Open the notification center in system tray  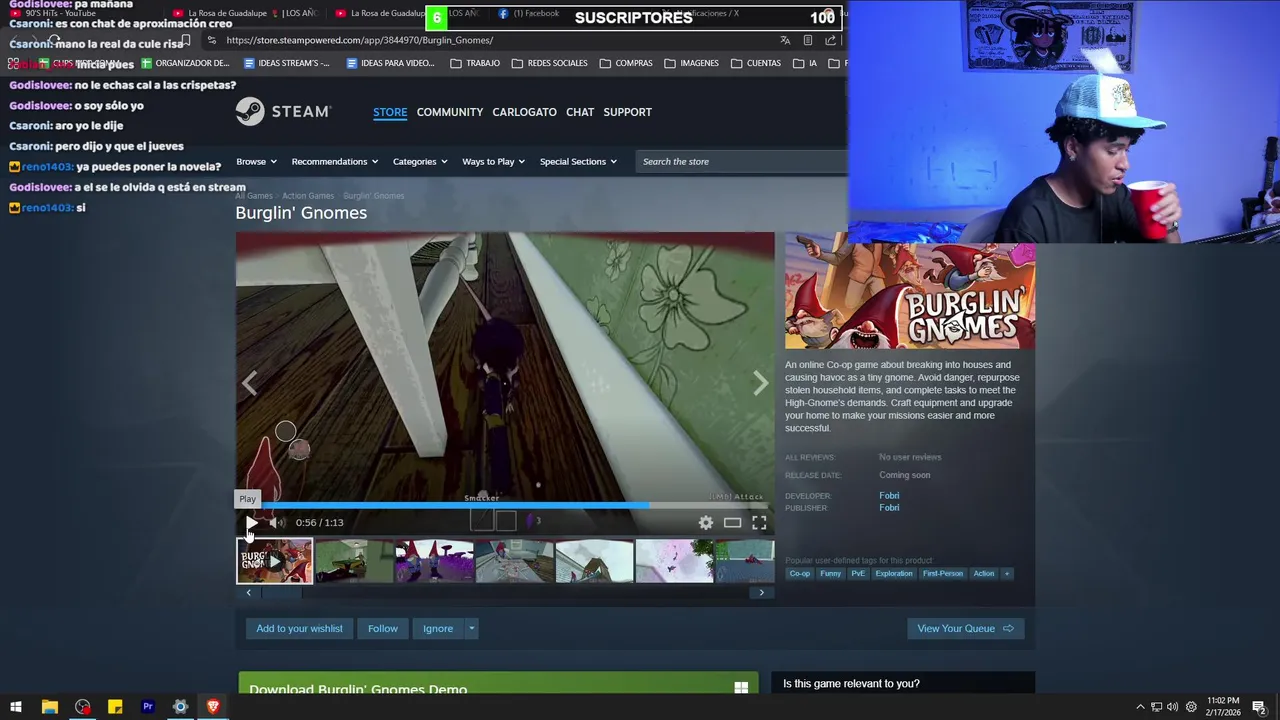click(1259, 707)
